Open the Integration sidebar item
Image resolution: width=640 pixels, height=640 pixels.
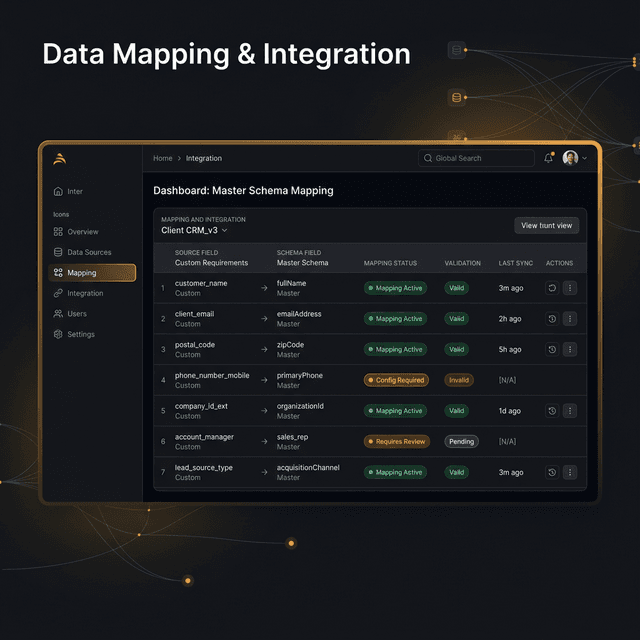[x=84, y=293]
